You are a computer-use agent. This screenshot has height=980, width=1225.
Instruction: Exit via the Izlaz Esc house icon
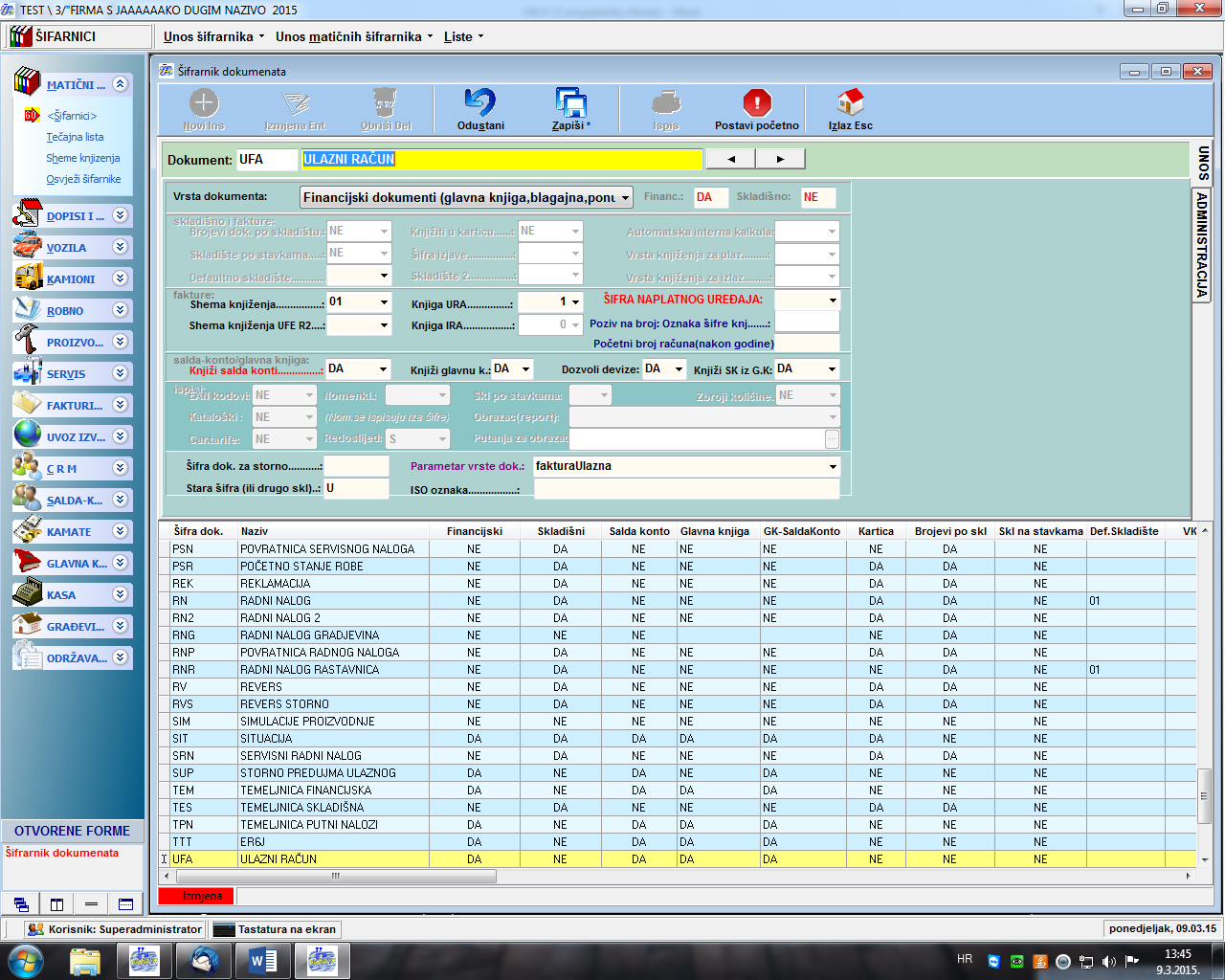pos(850,102)
